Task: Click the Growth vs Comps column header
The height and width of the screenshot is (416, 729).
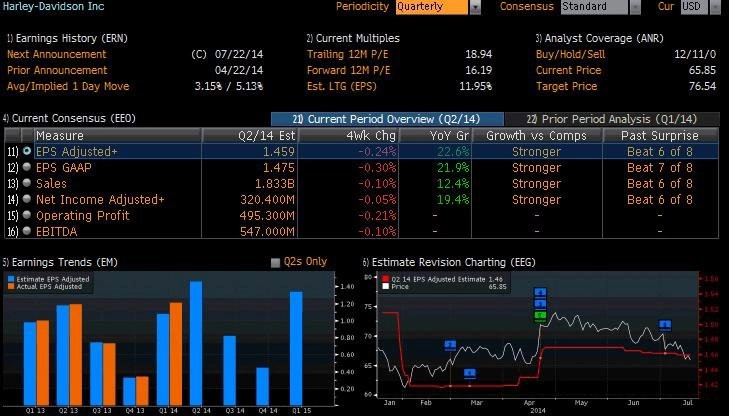Action: click(x=537, y=136)
